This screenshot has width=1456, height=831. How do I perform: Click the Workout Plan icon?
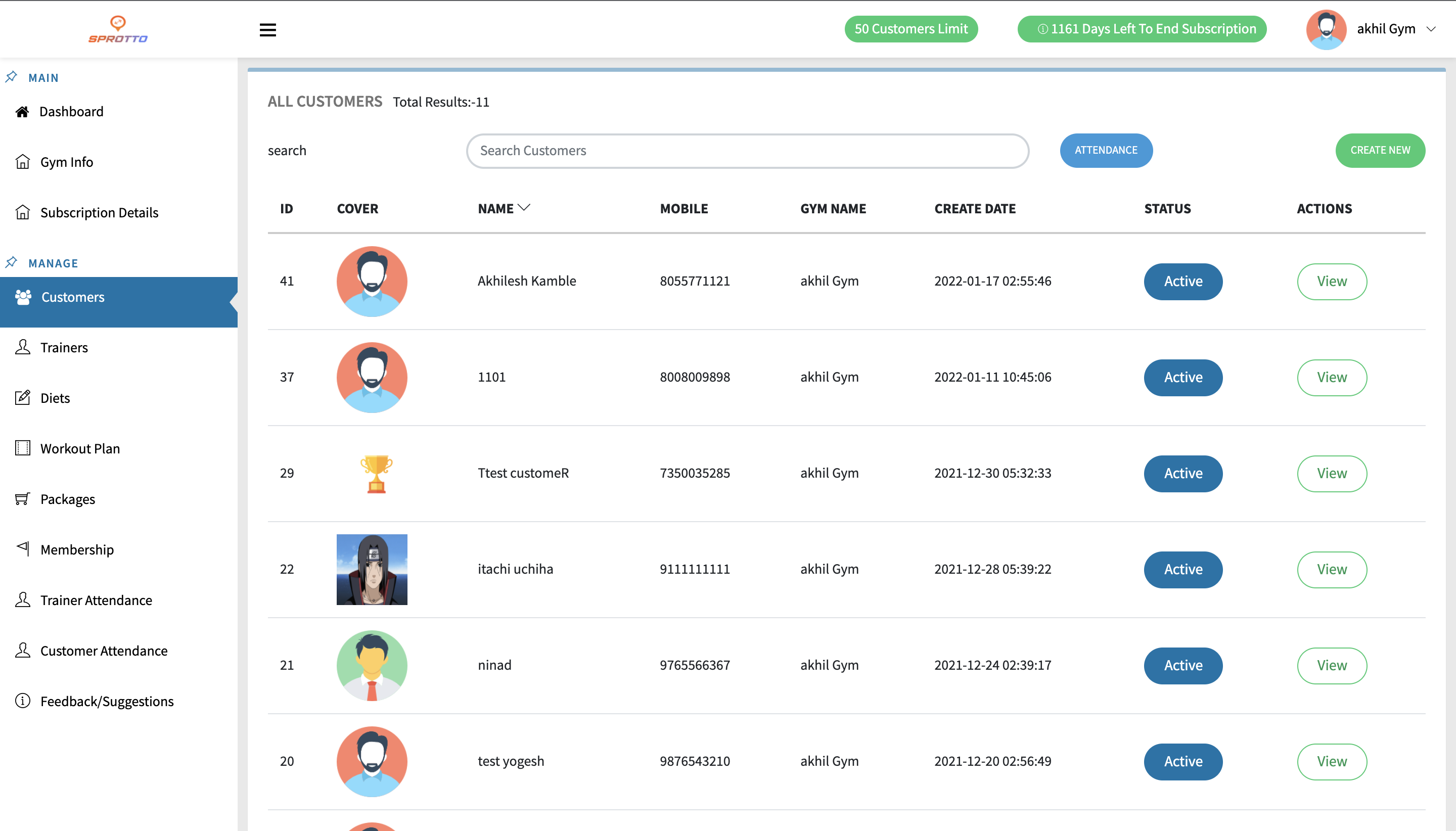click(22, 448)
